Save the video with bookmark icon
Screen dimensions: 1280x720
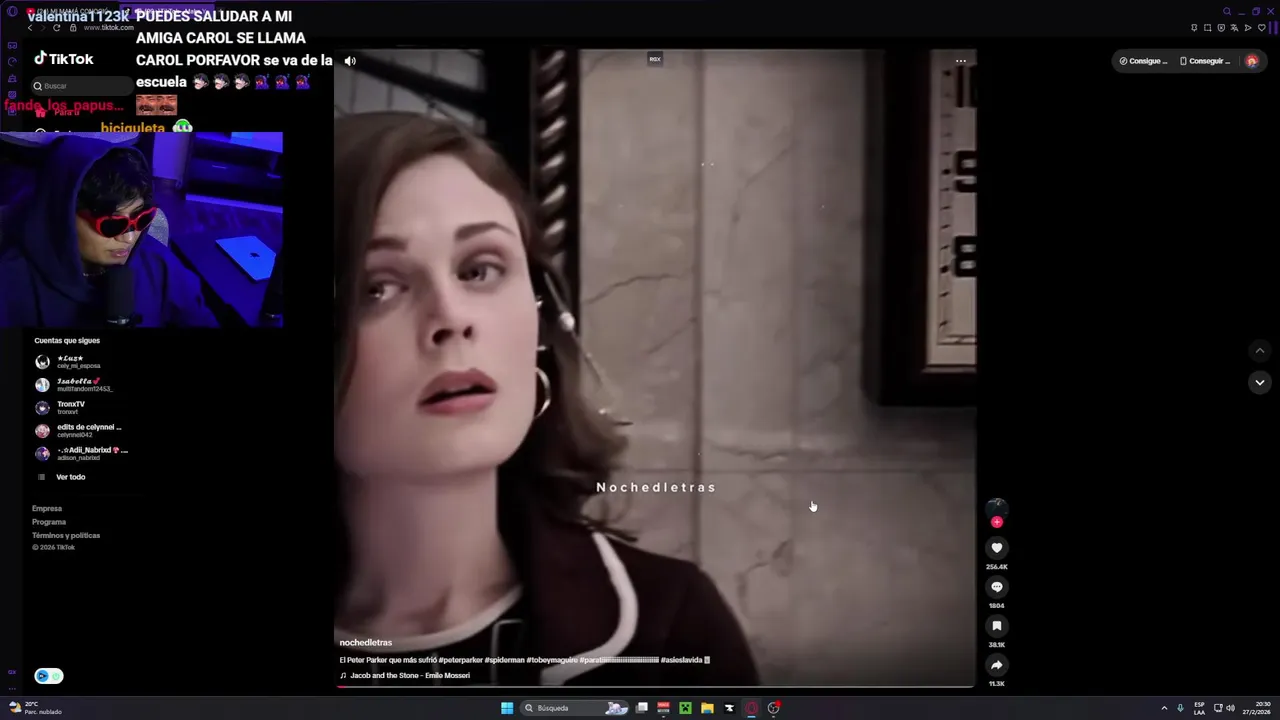[x=996, y=626]
